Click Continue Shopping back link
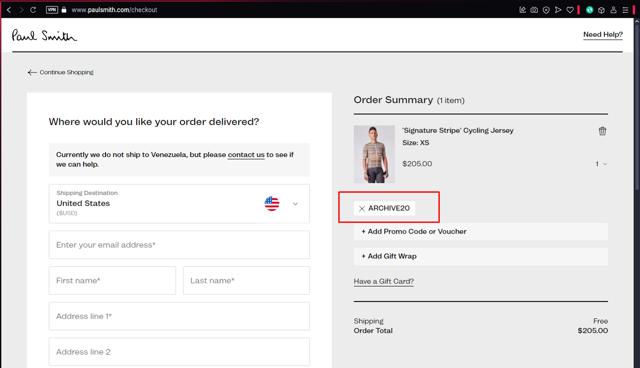This screenshot has width=640, height=368. tap(60, 72)
